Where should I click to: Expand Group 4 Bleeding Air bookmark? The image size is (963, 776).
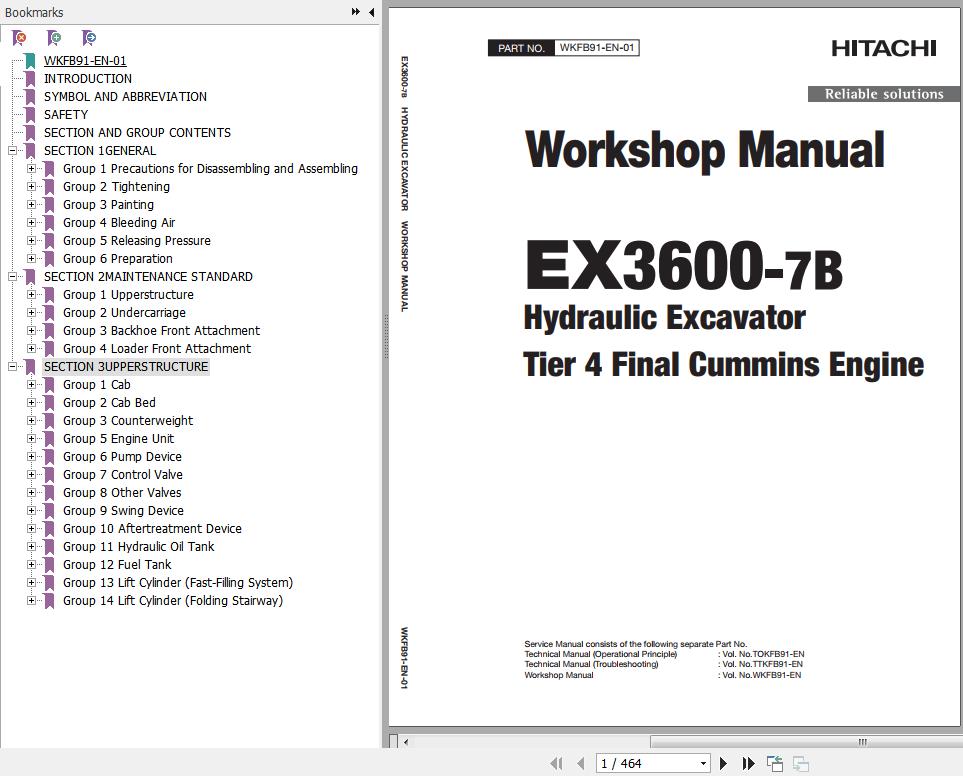click(x=31, y=222)
